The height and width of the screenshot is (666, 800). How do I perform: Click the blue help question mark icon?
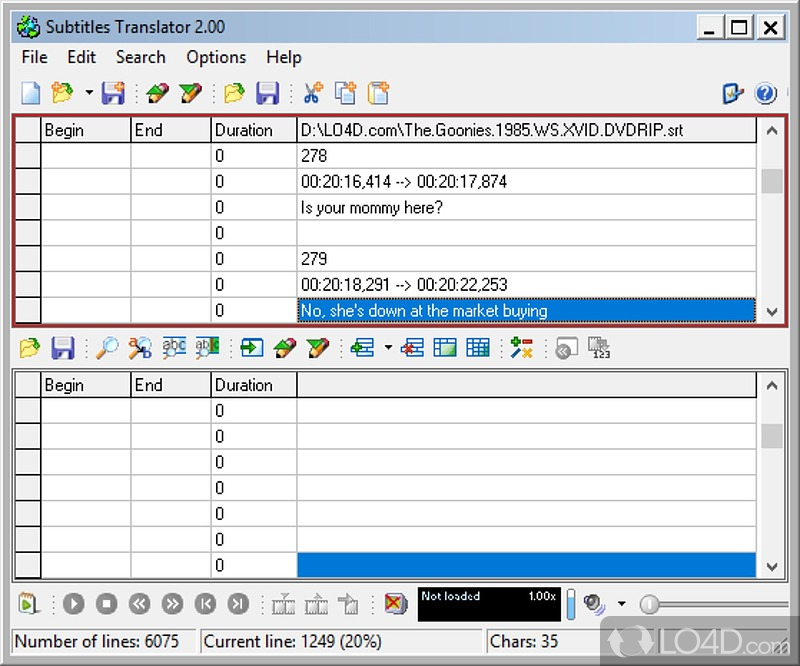[x=766, y=94]
